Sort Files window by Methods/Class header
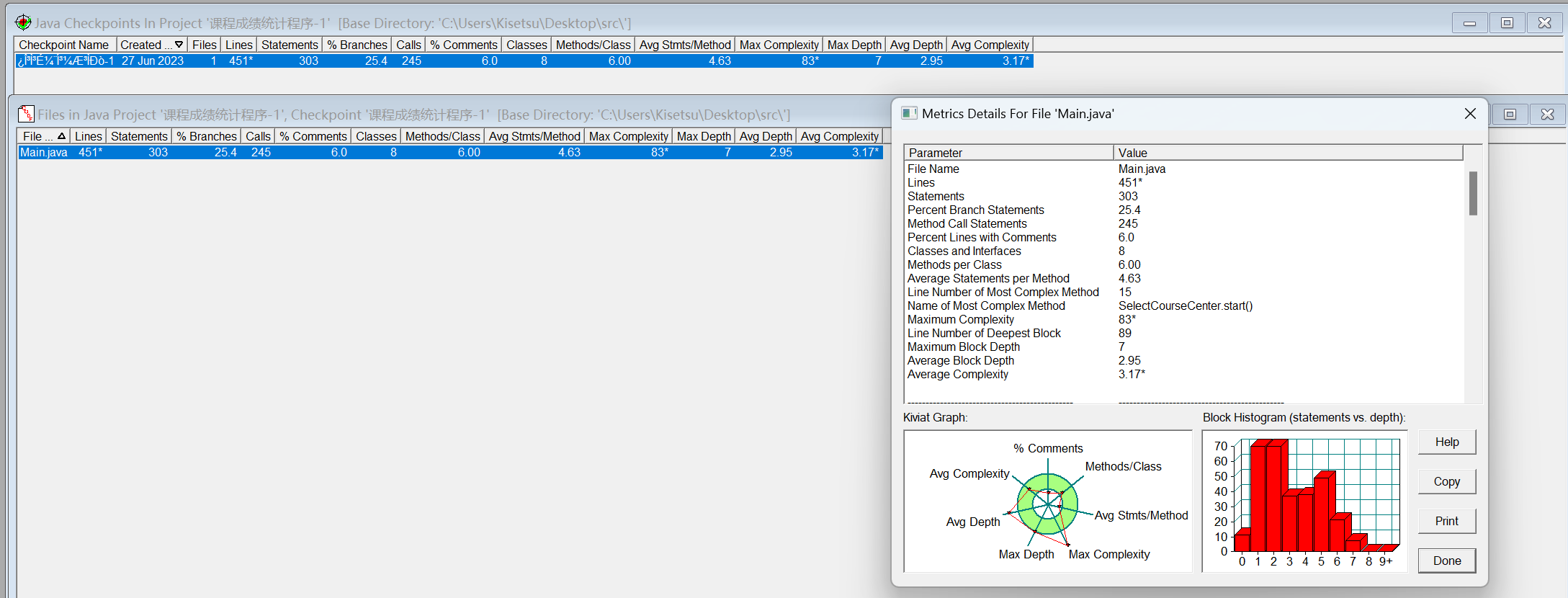The image size is (1568, 598). 442,136
